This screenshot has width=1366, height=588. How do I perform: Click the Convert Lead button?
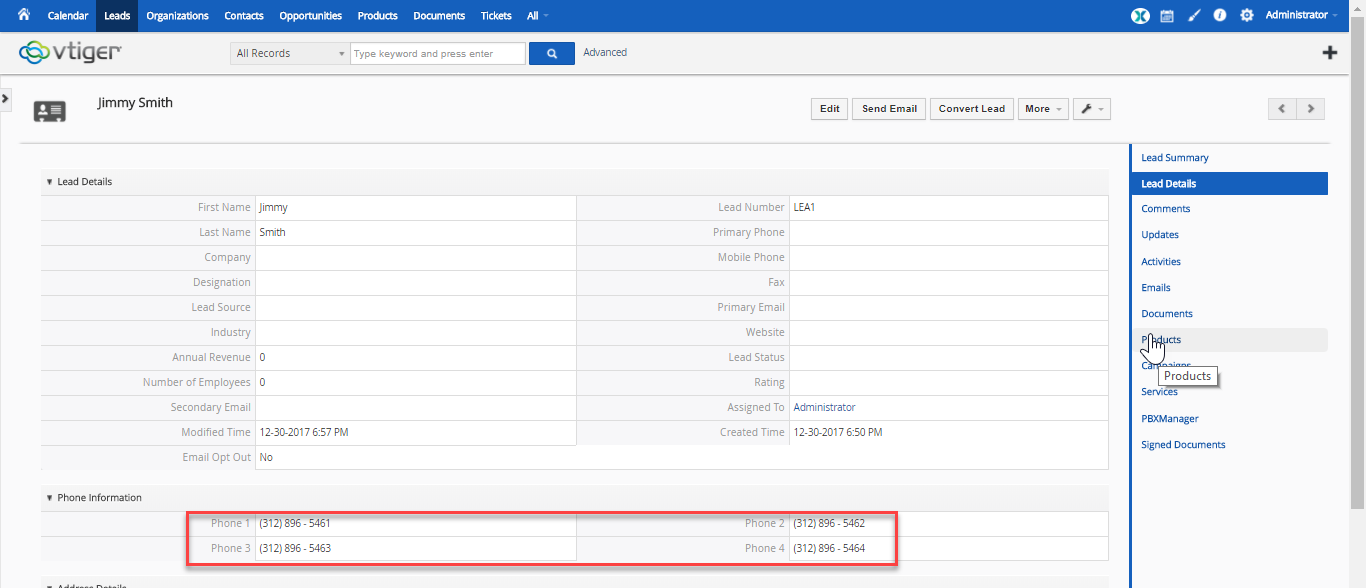coord(972,109)
